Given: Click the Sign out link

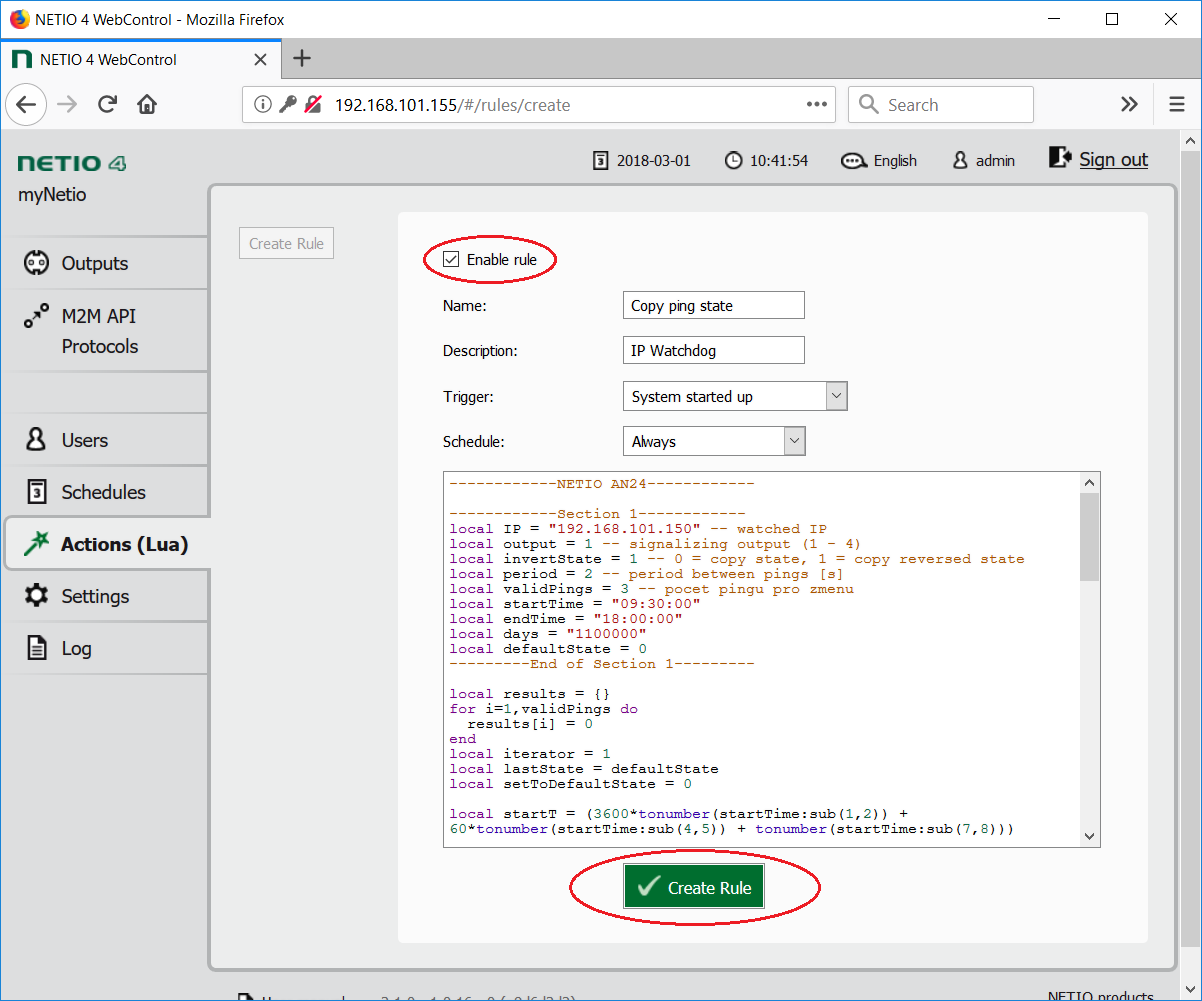Looking at the screenshot, I should (1113, 160).
